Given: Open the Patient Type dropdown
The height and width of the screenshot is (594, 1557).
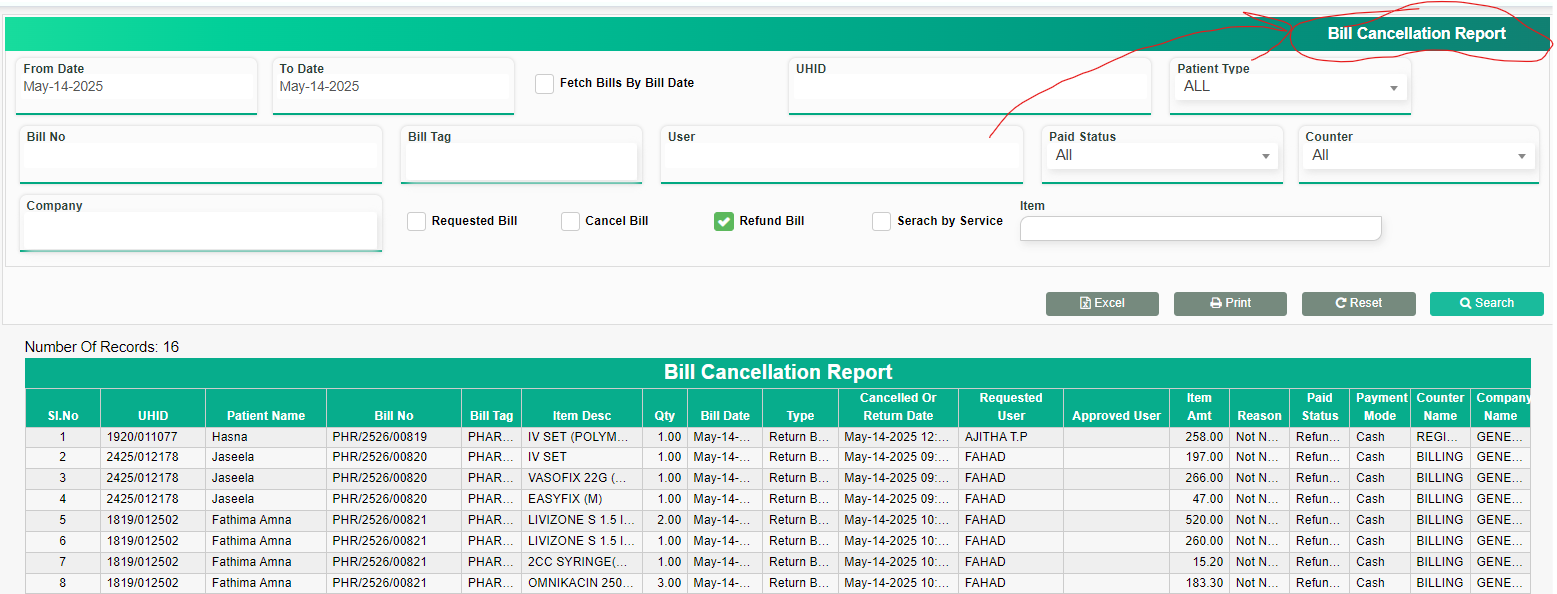Looking at the screenshot, I should click(x=1289, y=87).
